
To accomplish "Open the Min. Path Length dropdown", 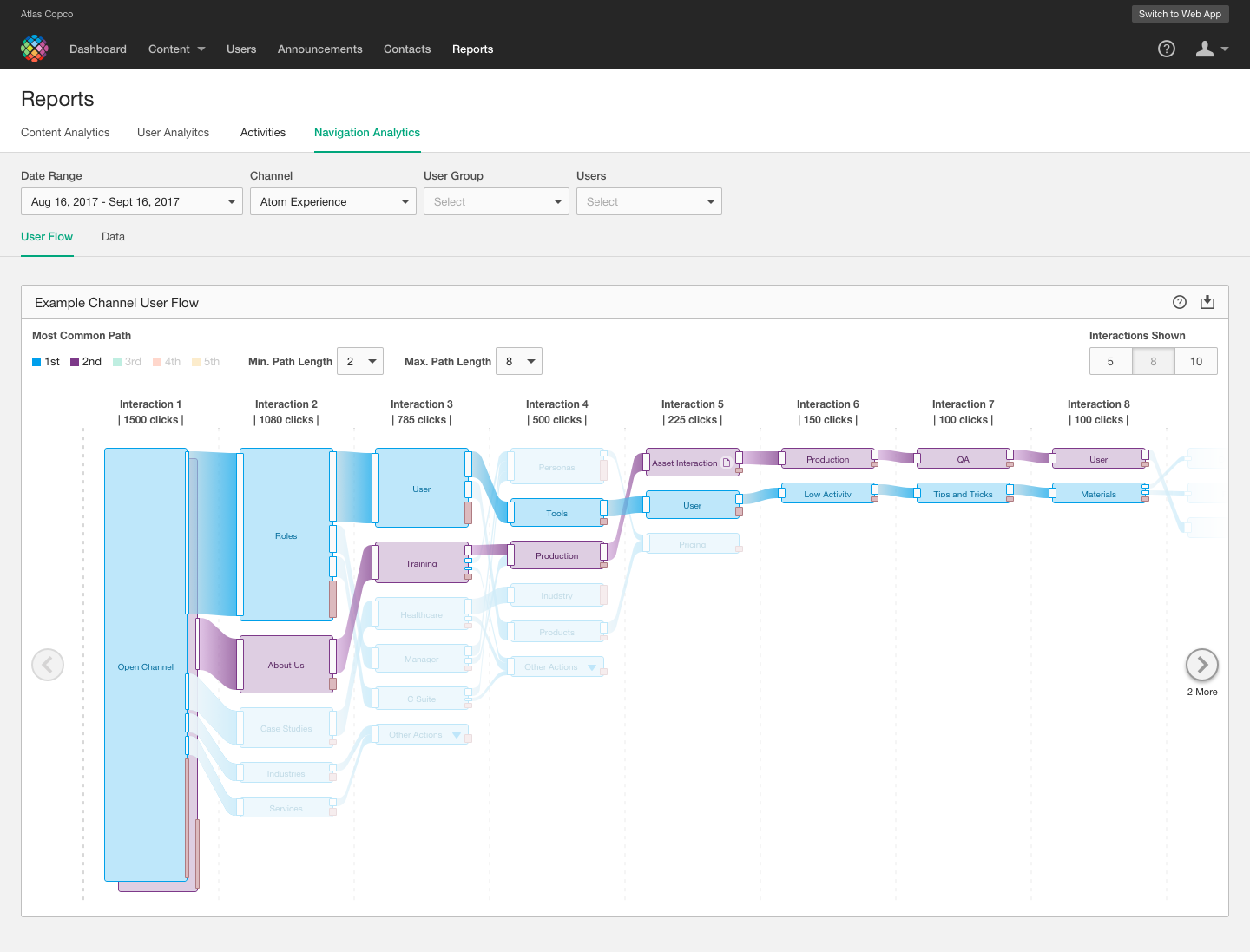I will [359, 361].
